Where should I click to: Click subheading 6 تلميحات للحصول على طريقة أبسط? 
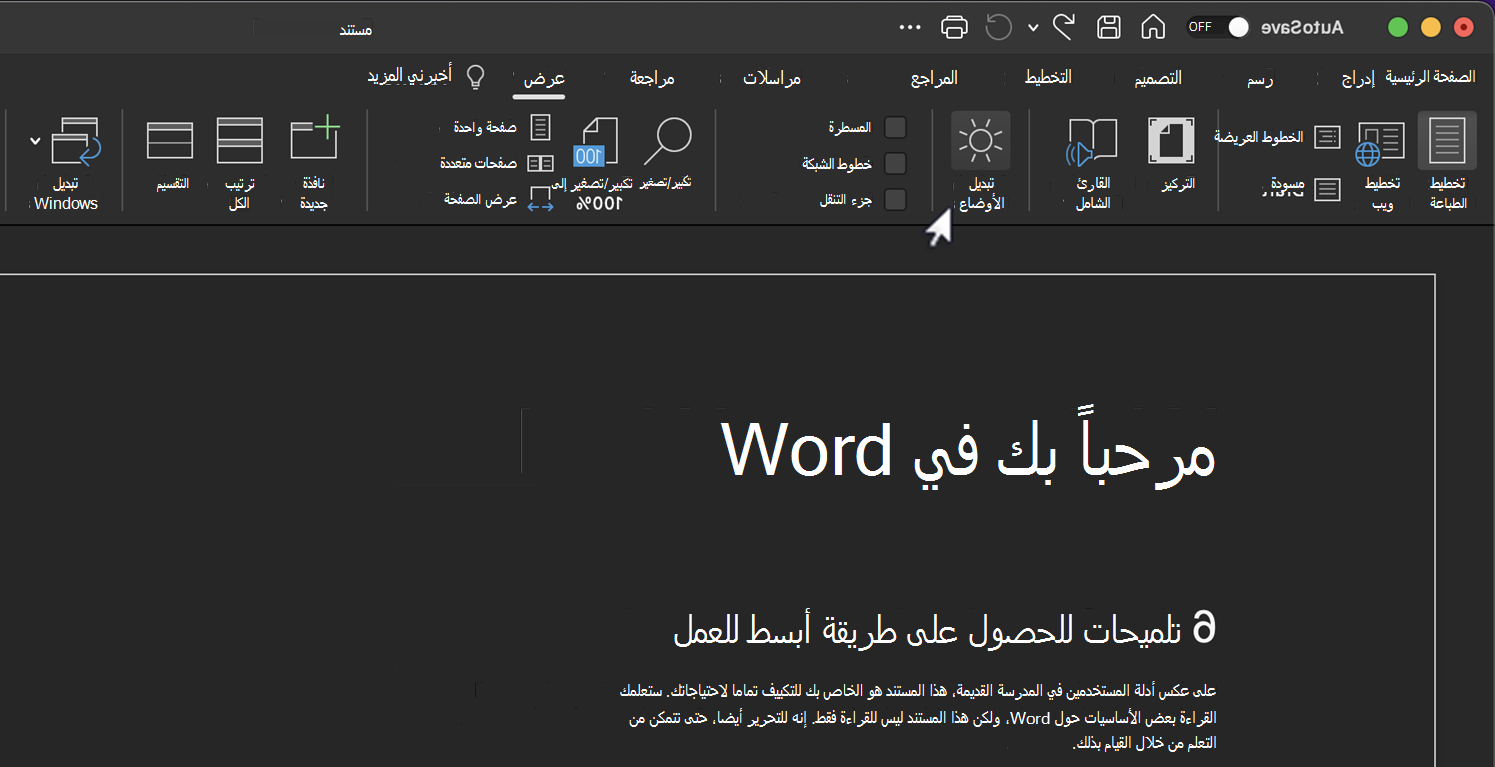[x=945, y=629]
